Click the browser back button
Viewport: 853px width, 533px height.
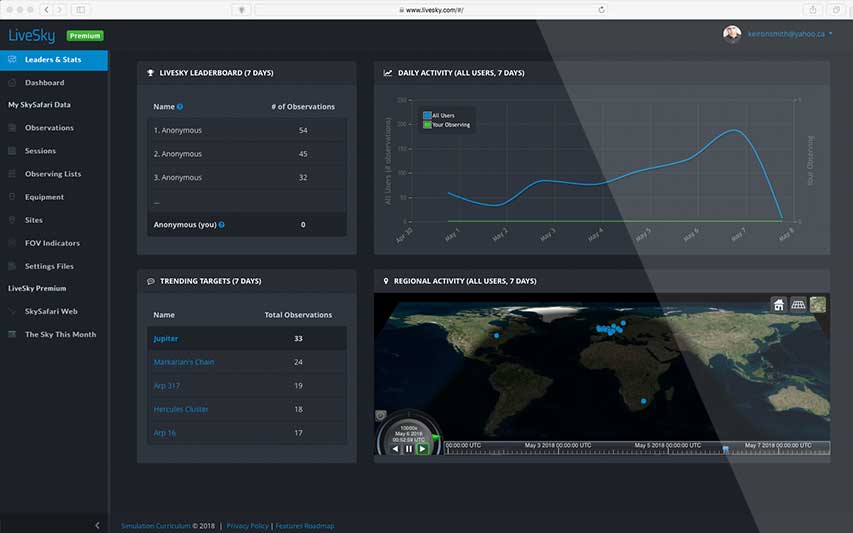(x=47, y=10)
